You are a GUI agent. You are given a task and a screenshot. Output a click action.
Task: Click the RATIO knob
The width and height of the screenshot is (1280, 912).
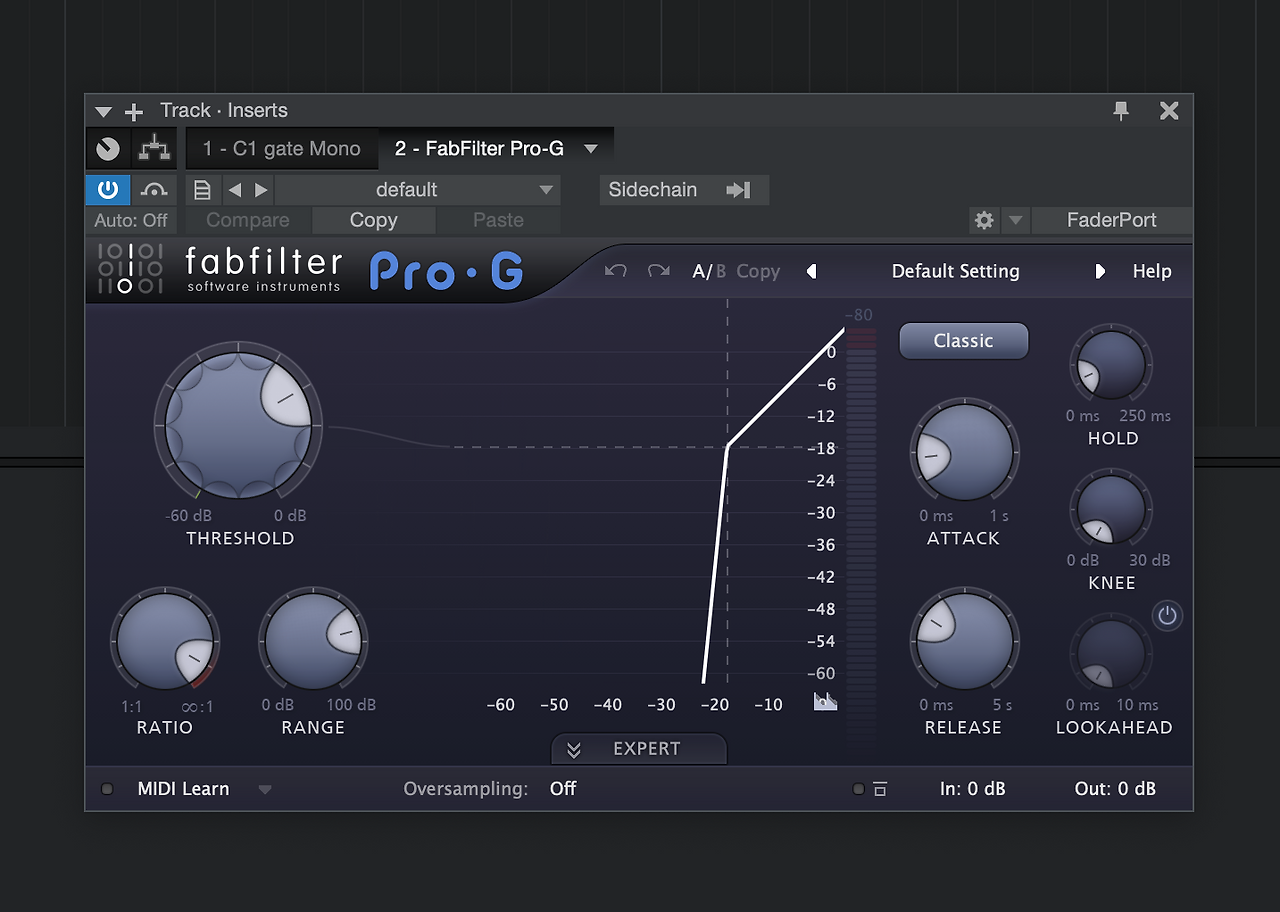click(165, 641)
